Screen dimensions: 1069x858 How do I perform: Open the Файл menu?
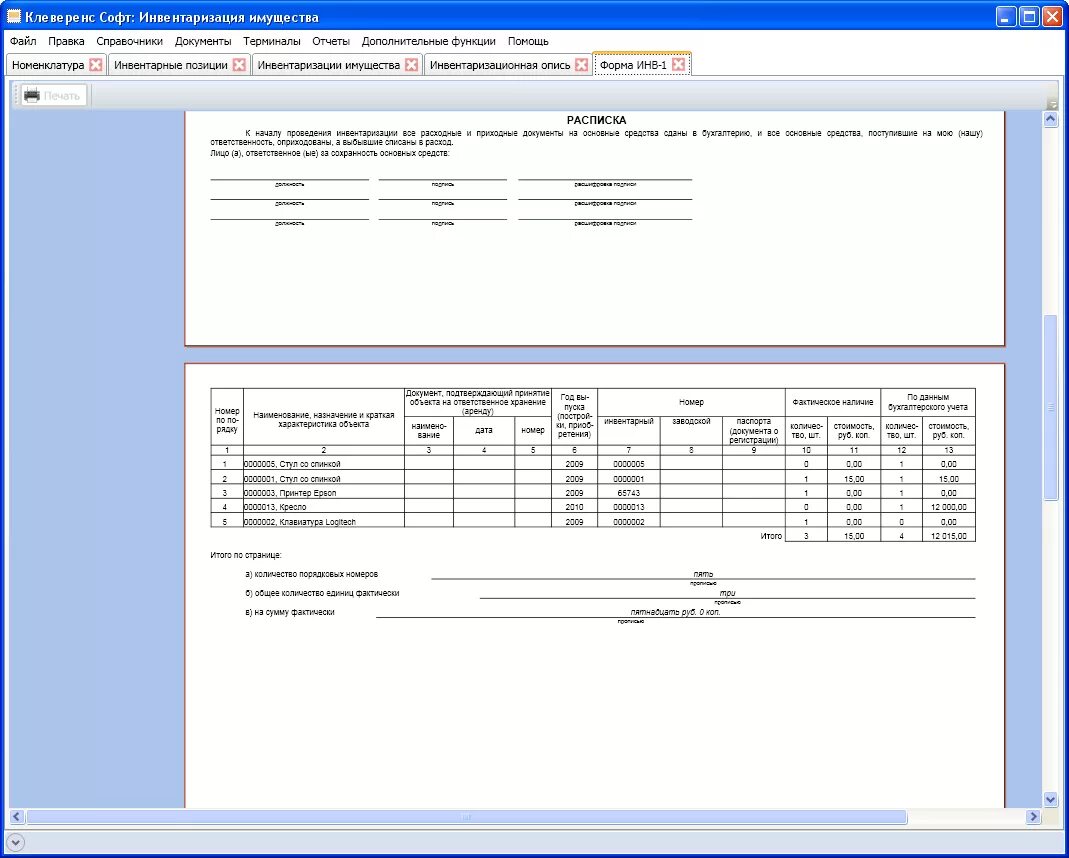(x=23, y=41)
